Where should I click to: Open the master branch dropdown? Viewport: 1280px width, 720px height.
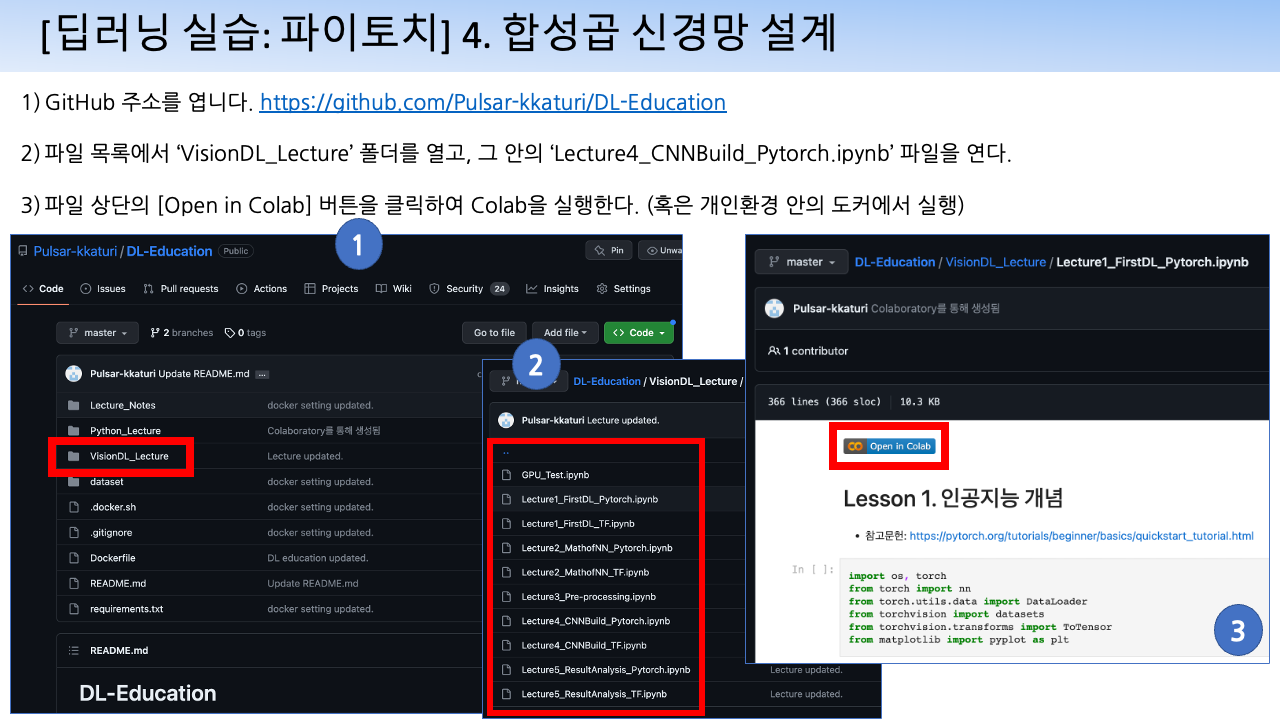point(96,332)
